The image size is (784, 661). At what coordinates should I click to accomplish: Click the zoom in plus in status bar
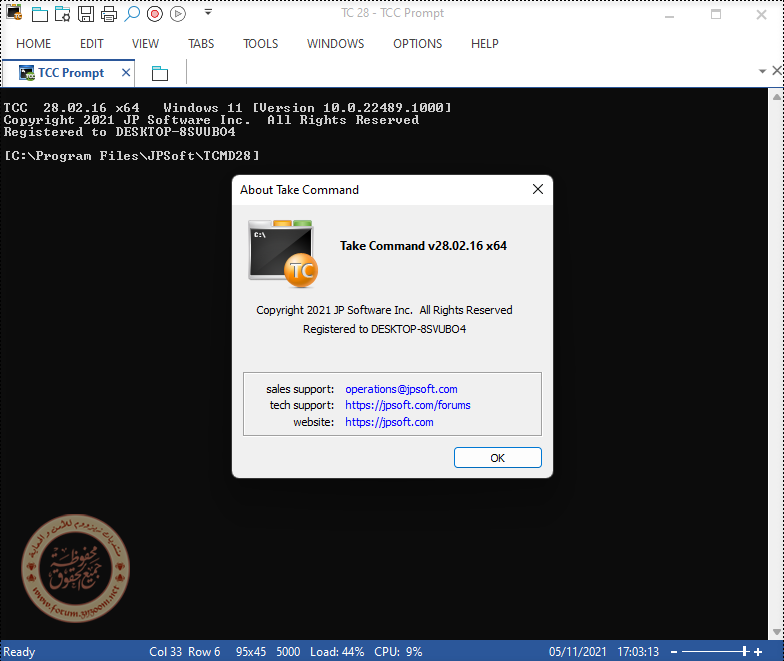pyautogui.click(x=758, y=652)
